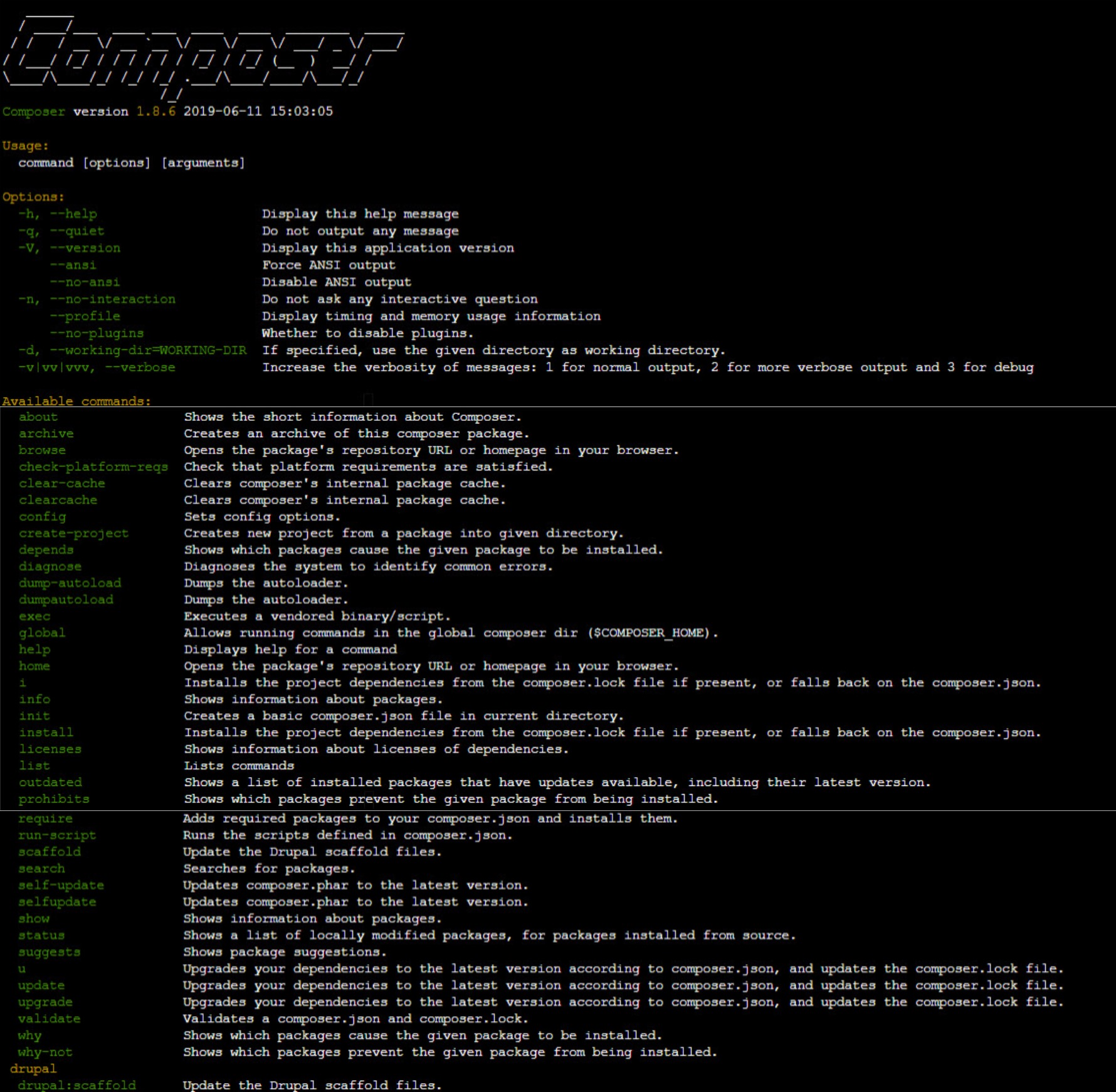Click the 'search' command name

(42, 869)
